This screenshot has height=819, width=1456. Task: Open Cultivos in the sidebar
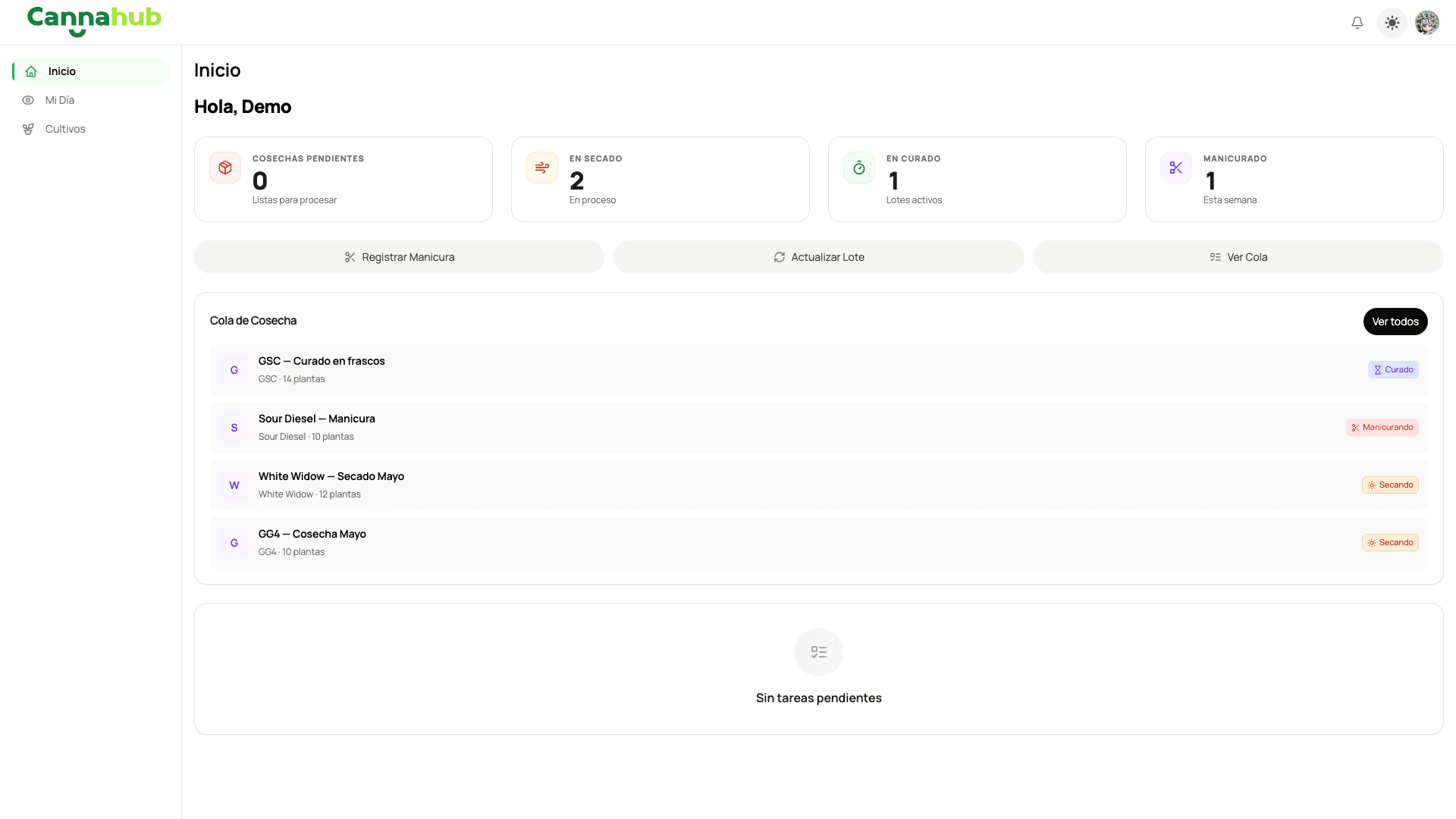[x=91, y=129]
